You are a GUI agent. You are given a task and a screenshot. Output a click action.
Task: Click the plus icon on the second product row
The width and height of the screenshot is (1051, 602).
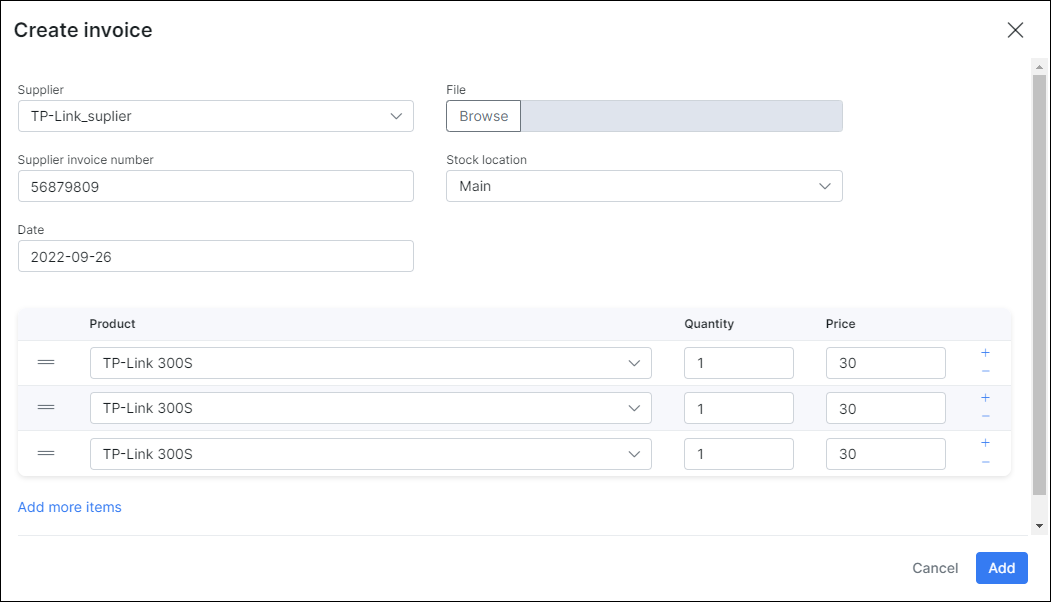tap(985, 398)
